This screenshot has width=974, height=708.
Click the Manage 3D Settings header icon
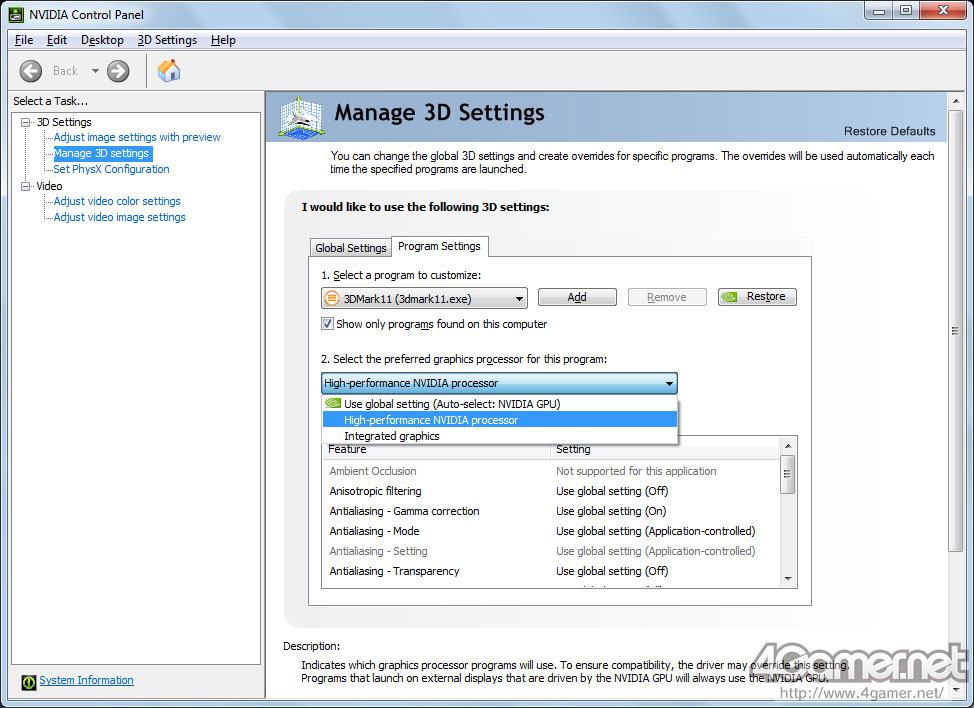(x=301, y=117)
